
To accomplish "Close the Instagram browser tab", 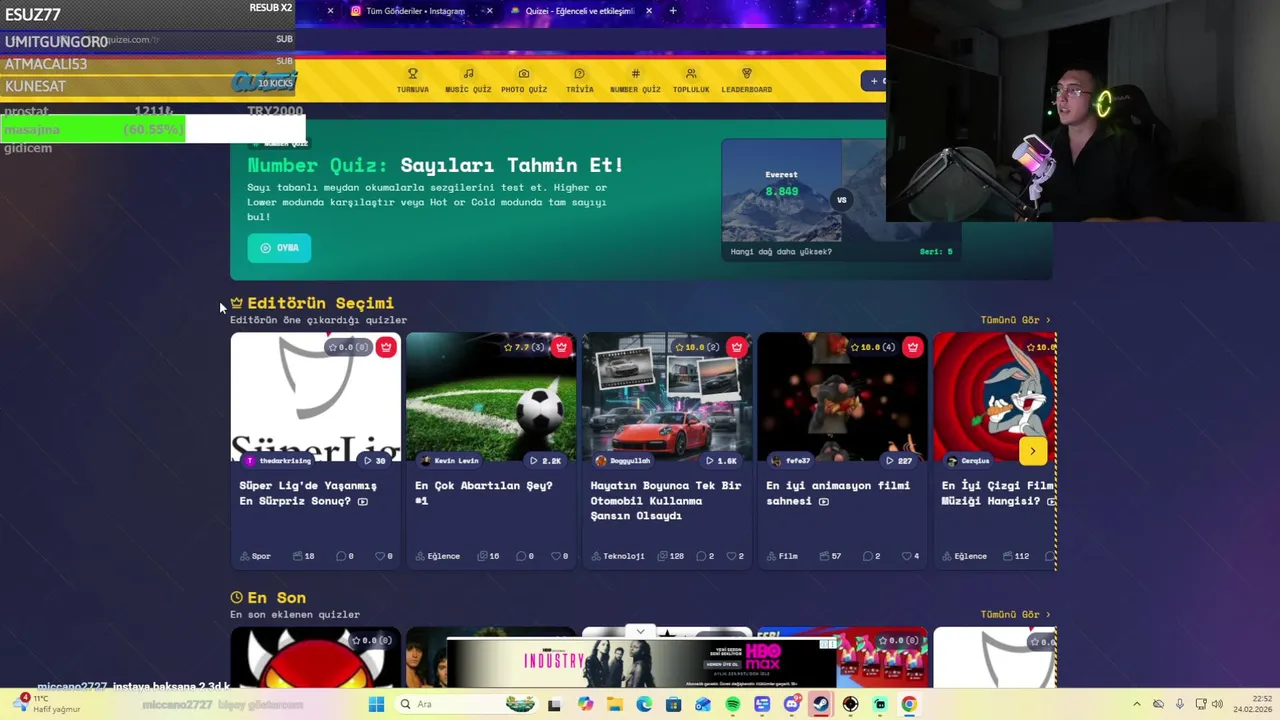I will click(489, 11).
